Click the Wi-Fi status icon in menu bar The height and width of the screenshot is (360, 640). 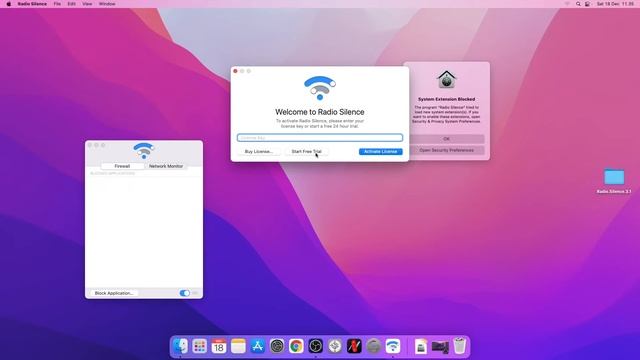[567, 4]
